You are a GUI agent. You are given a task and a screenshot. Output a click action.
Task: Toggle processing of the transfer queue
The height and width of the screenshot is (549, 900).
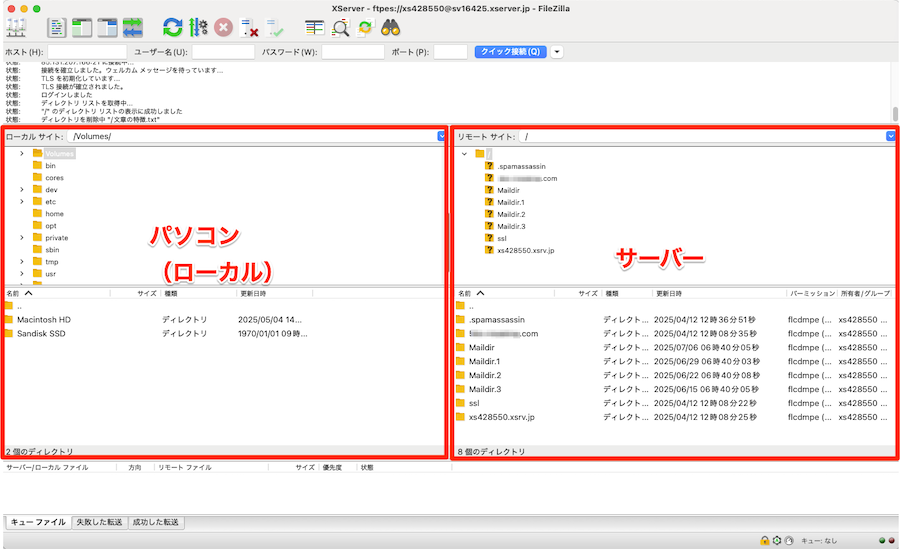[198, 28]
